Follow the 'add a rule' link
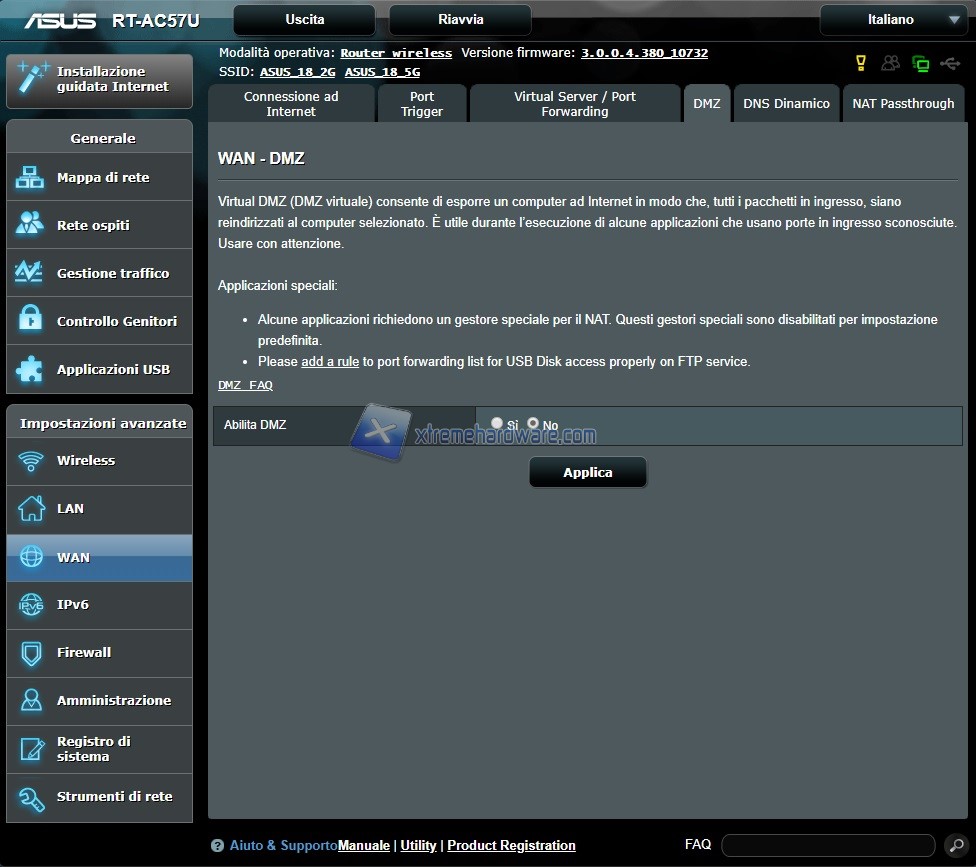The width and height of the screenshot is (976, 867). point(330,361)
